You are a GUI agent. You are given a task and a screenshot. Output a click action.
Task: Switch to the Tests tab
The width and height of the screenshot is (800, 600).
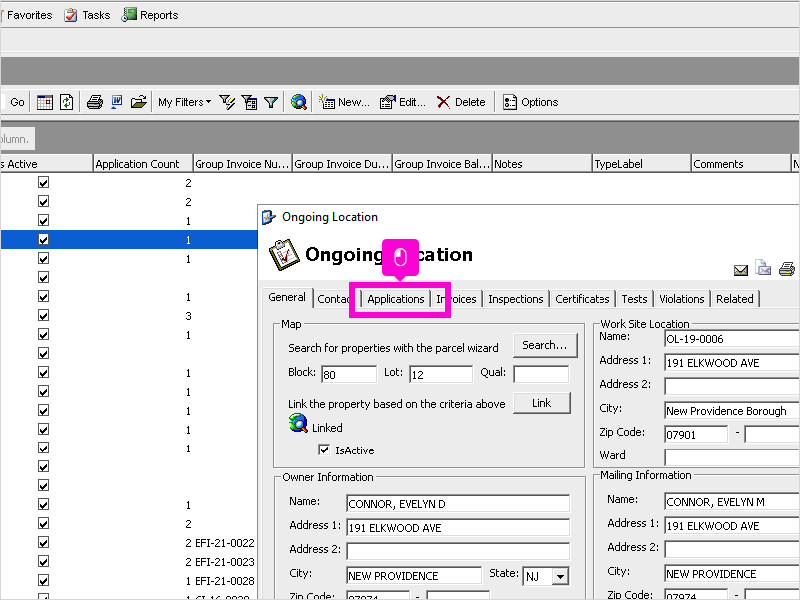(634, 299)
